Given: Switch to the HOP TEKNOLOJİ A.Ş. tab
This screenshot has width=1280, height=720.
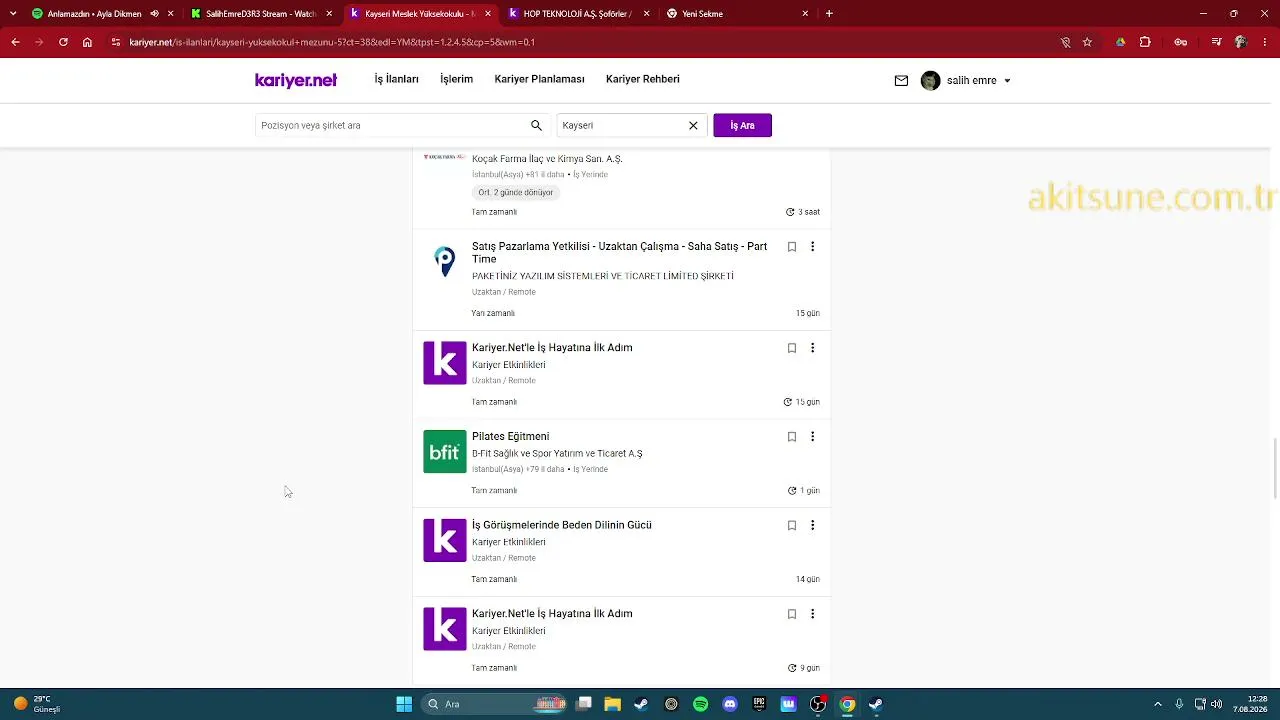Looking at the screenshot, I should pyautogui.click(x=578, y=14).
